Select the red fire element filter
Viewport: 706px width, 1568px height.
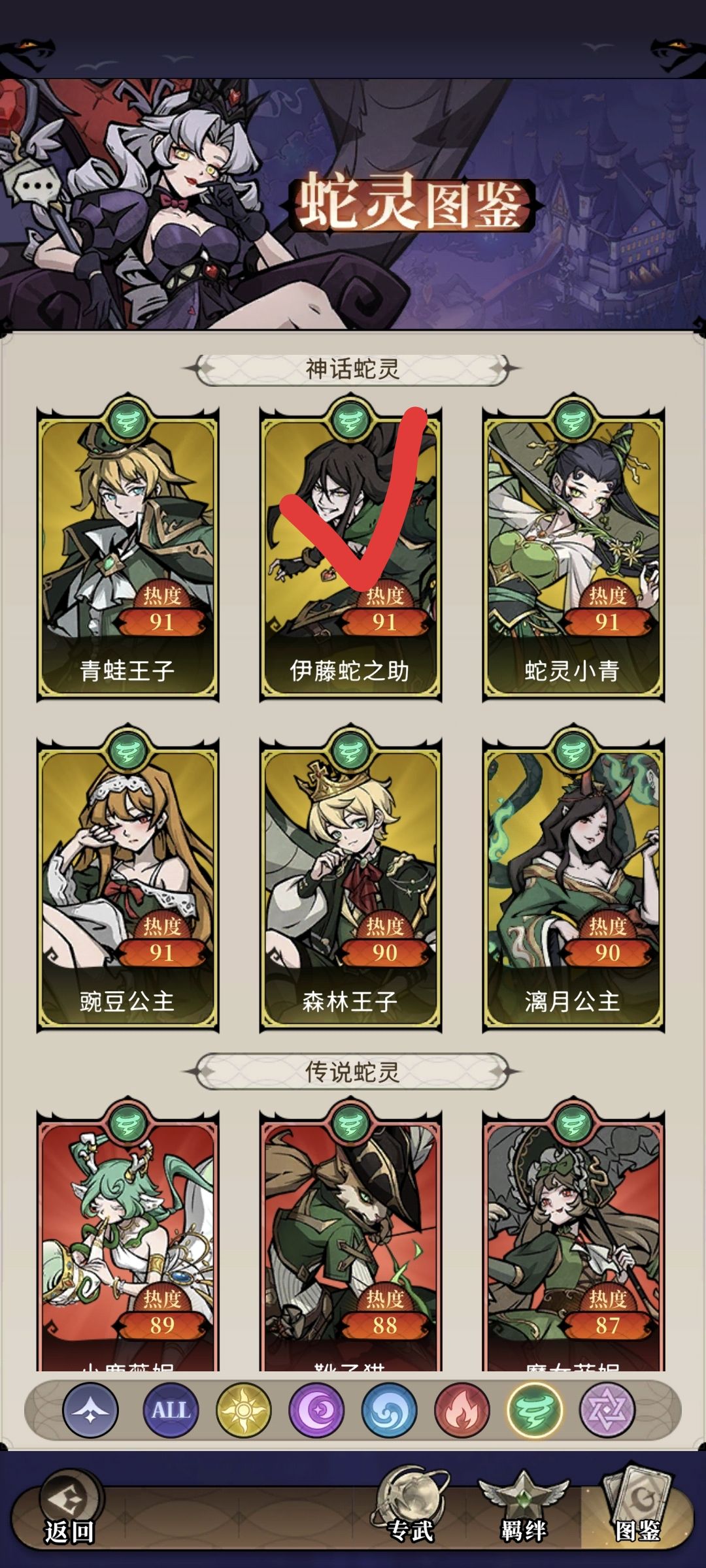click(462, 1410)
